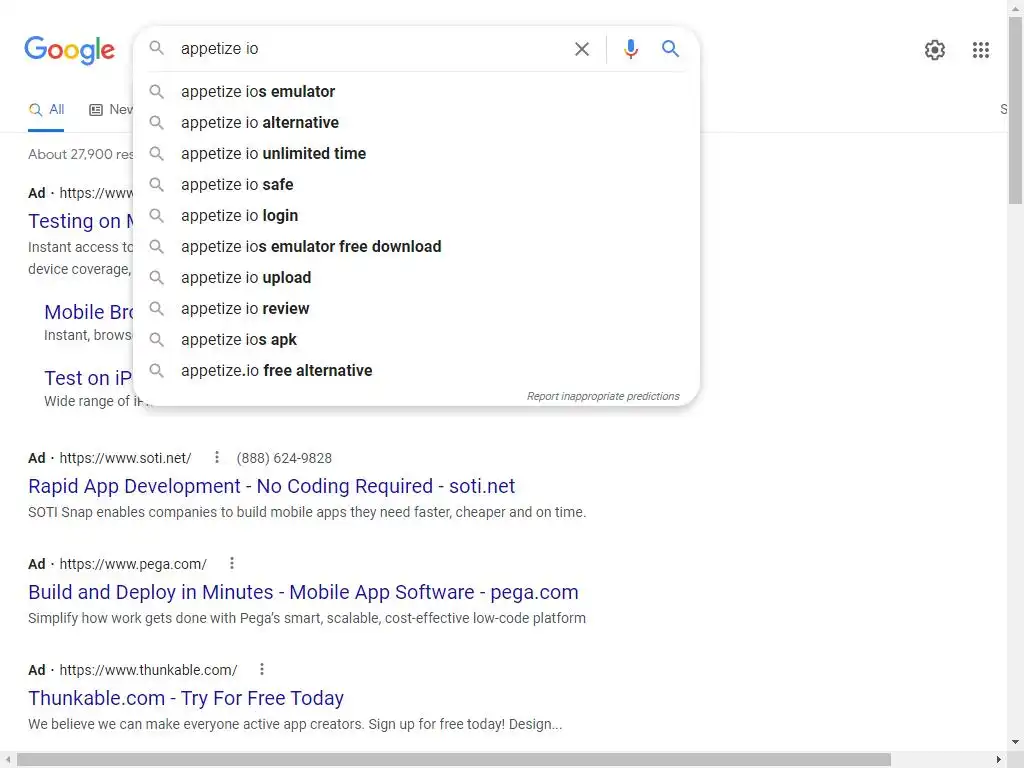Select 'appetize.io free alternative' suggestion
This screenshot has width=1024, height=768.
[277, 371]
